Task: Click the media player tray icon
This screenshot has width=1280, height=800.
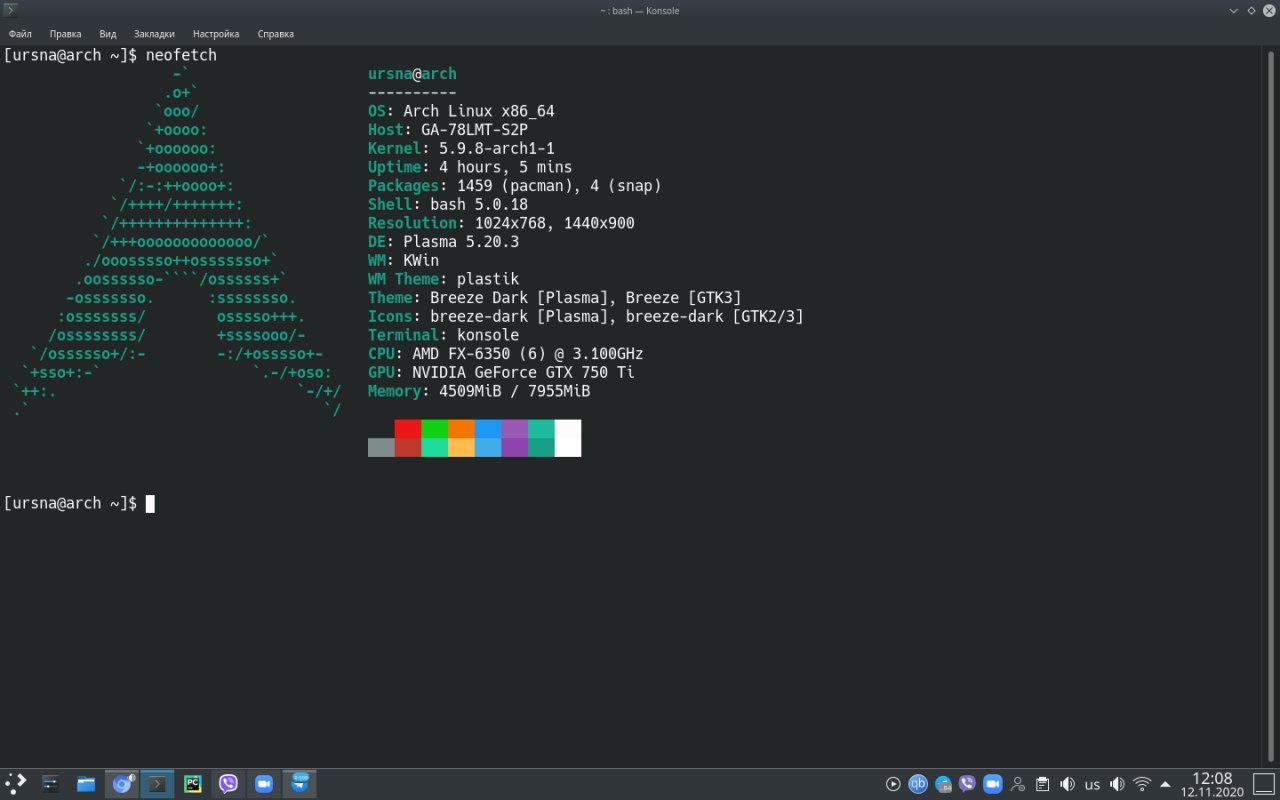Action: [x=893, y=785]
